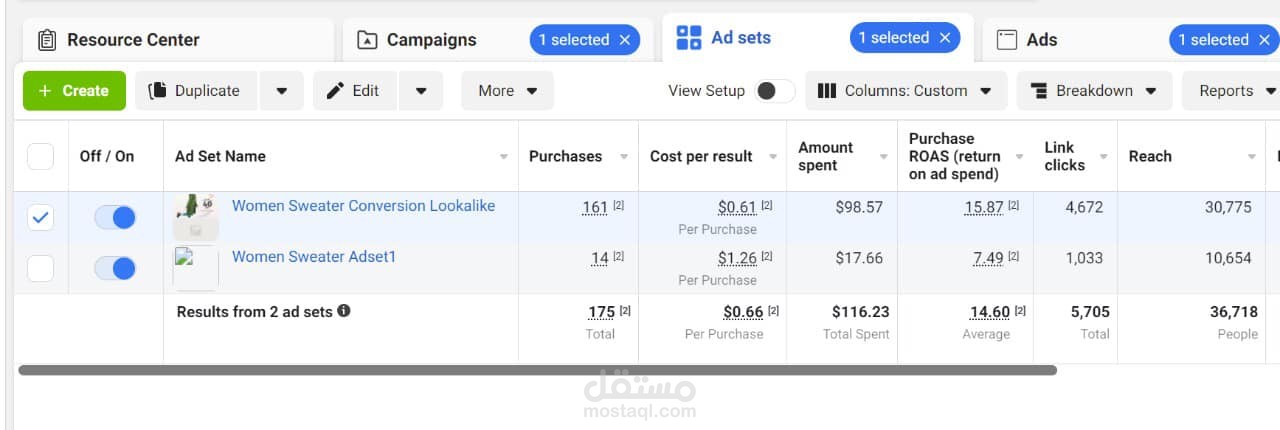This screenshot has height=430, width=1280.
Task: Click the green Create button
Action: (x=74, y=91)
